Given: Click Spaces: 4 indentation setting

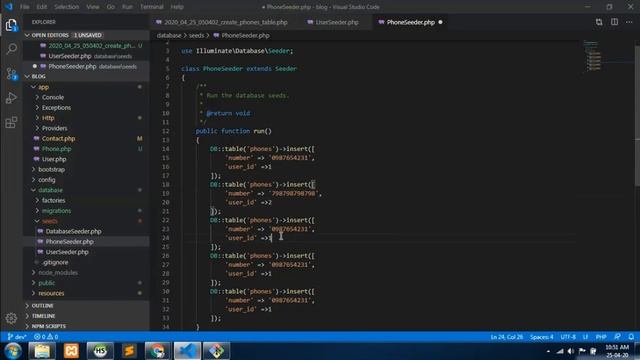Looking at the screenshot, I should pyautogui.click(x=542, y=337).
